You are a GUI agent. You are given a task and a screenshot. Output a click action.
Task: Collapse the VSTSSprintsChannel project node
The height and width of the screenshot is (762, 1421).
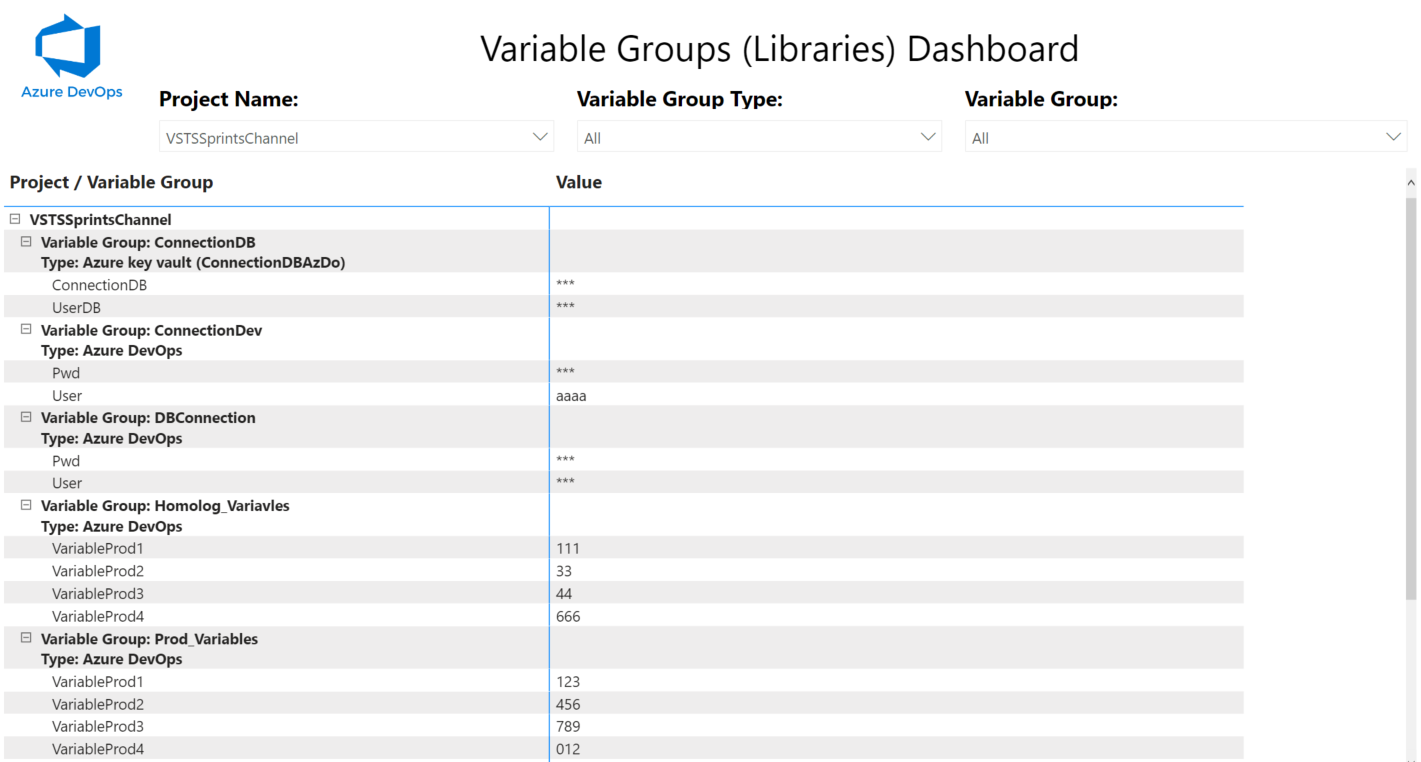[x=15, y=219]
